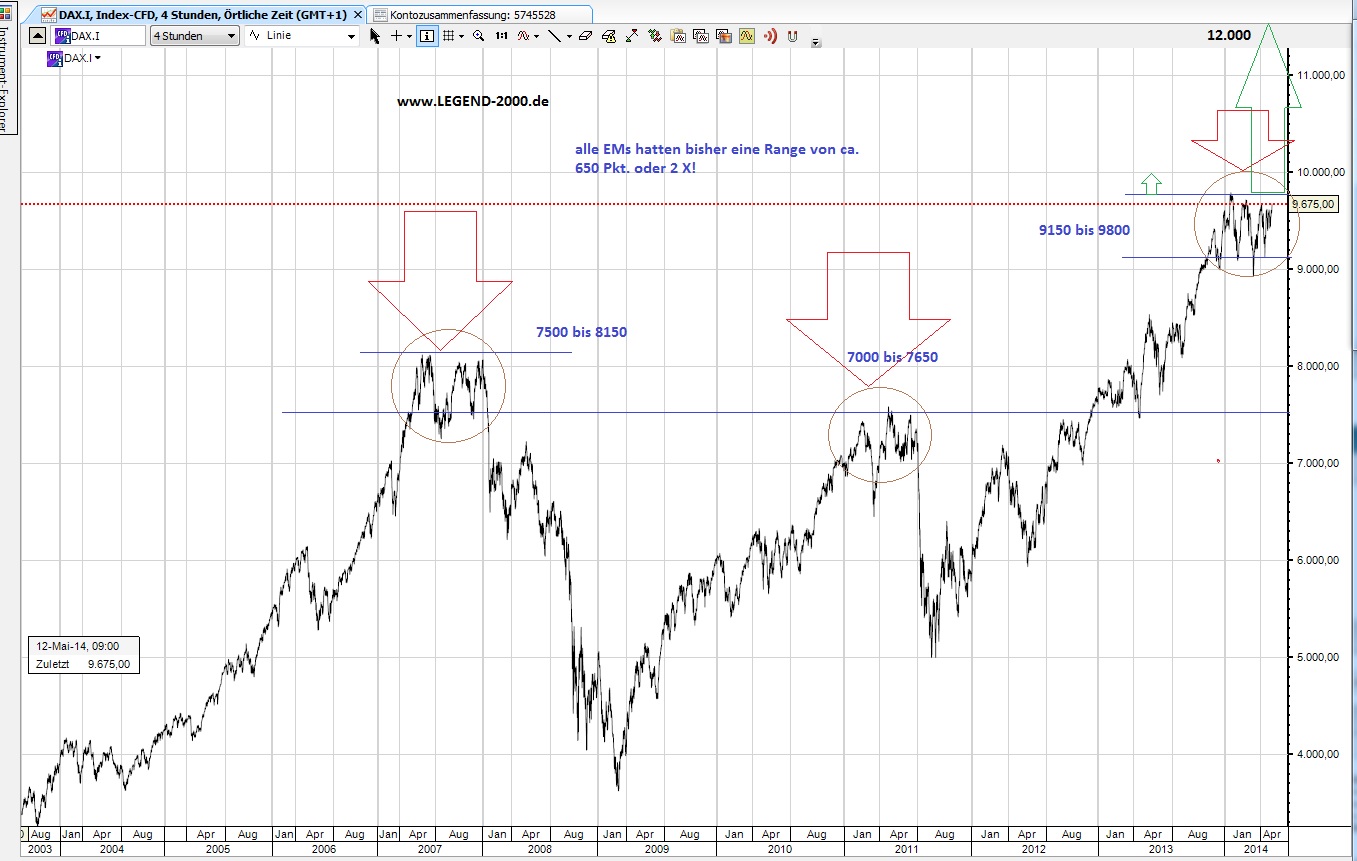
Task: Activate the crosshair tool
Action: (396, 36)
